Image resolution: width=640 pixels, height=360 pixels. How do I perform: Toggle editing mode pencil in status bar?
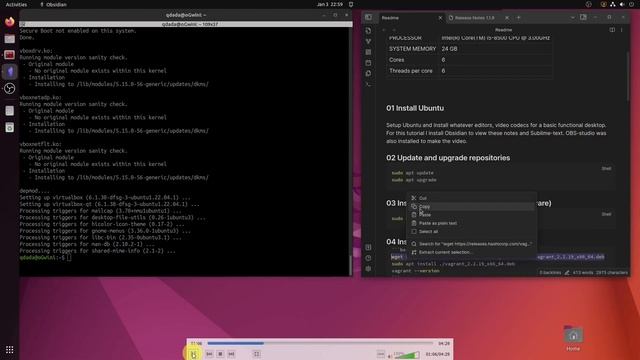tap(567, 273)
